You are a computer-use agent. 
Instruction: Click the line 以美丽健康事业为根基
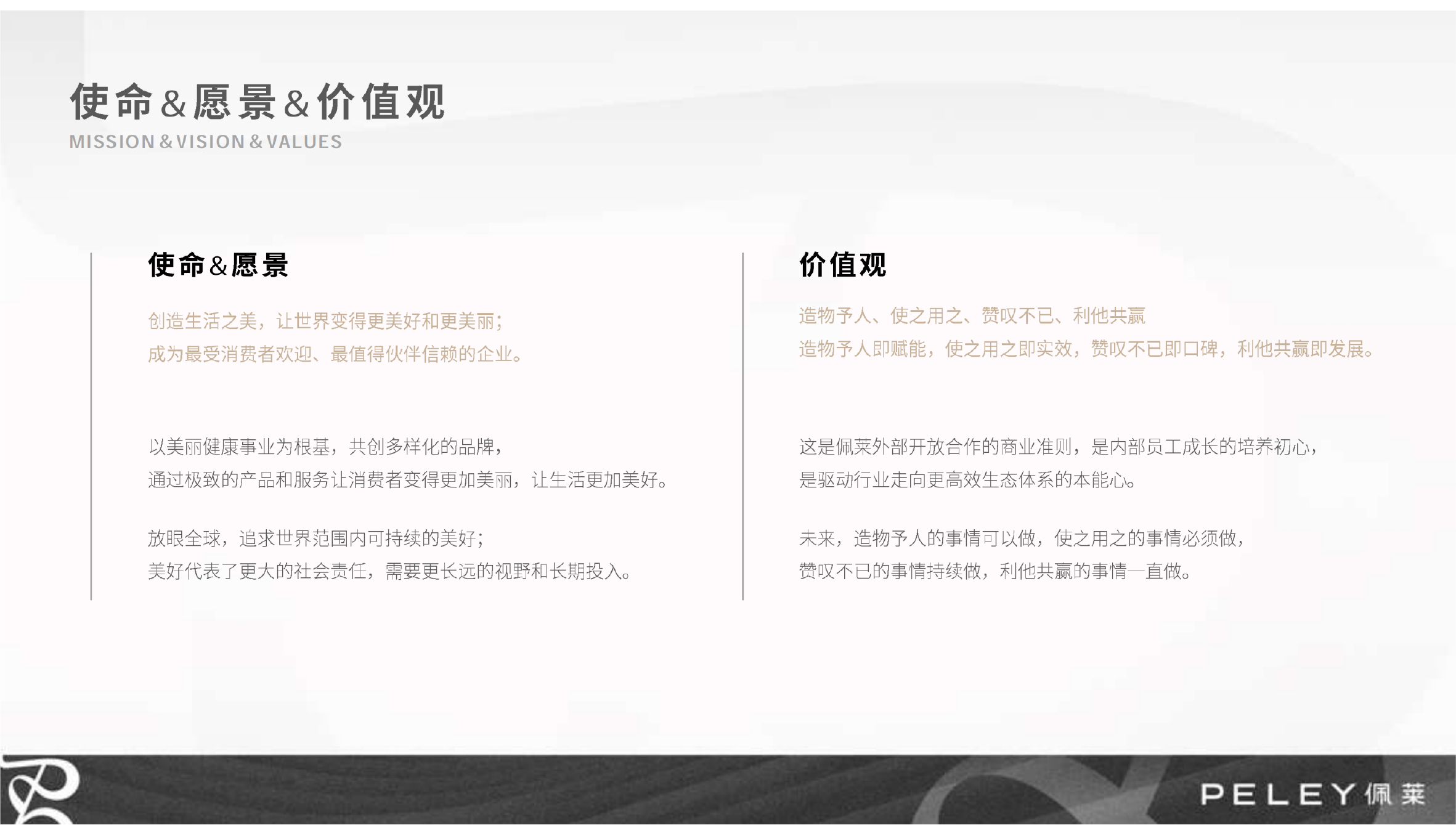[x=326, y=447]
